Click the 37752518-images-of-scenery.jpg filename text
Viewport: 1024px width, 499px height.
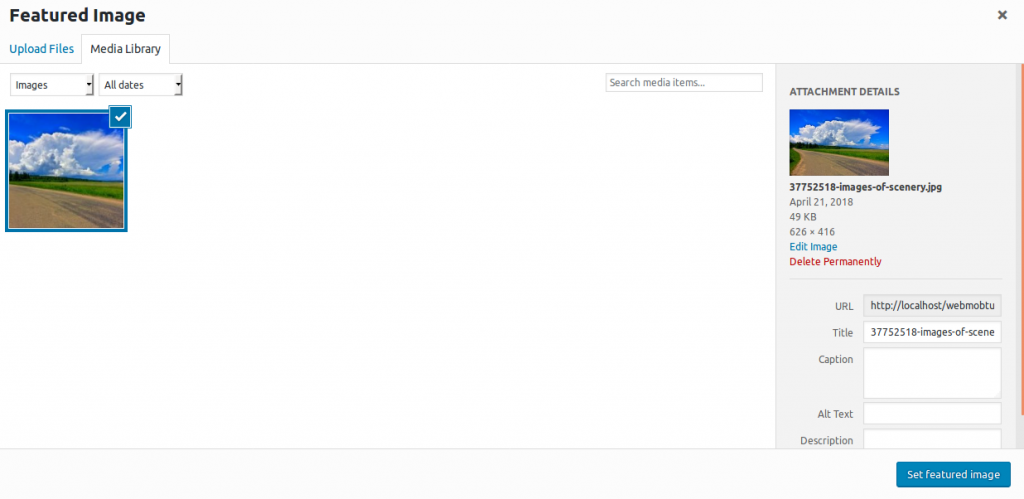(865, 187)
